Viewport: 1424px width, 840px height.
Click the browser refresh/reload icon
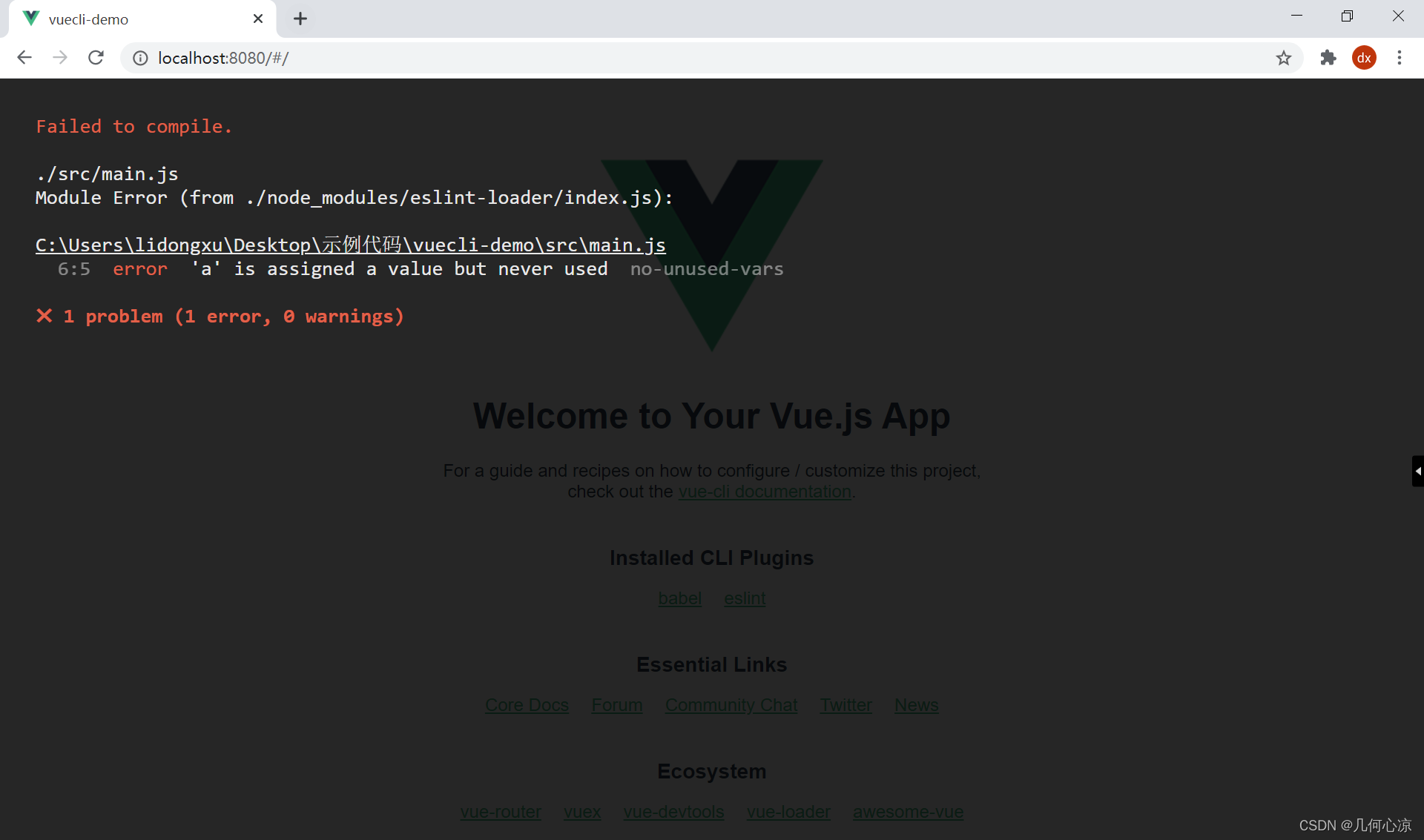pyautogui.click(x=95, y=57)
